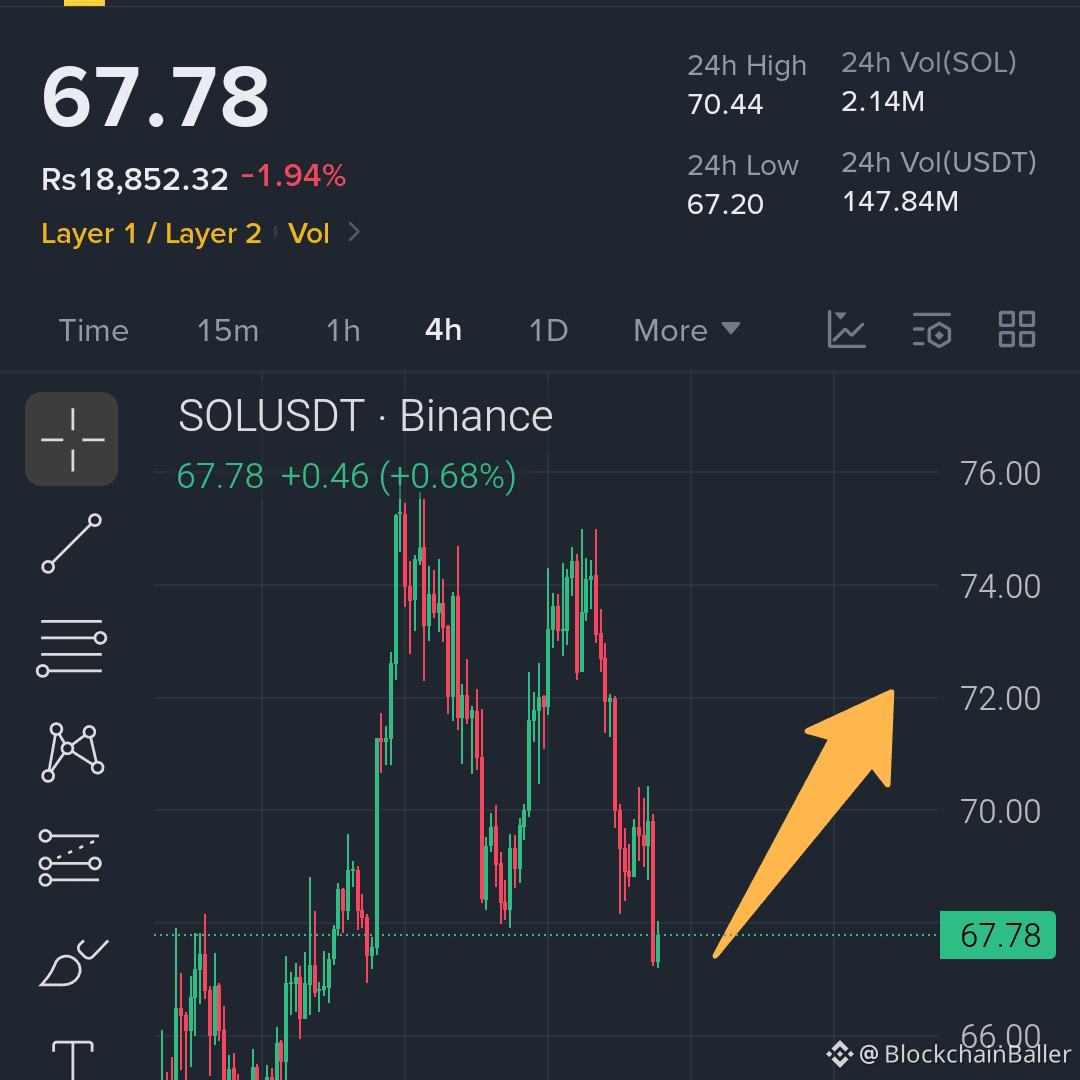Open the Layer 1 / Layer 2 tag
Screen dimensions: 1080x1080
click(152, 234)
